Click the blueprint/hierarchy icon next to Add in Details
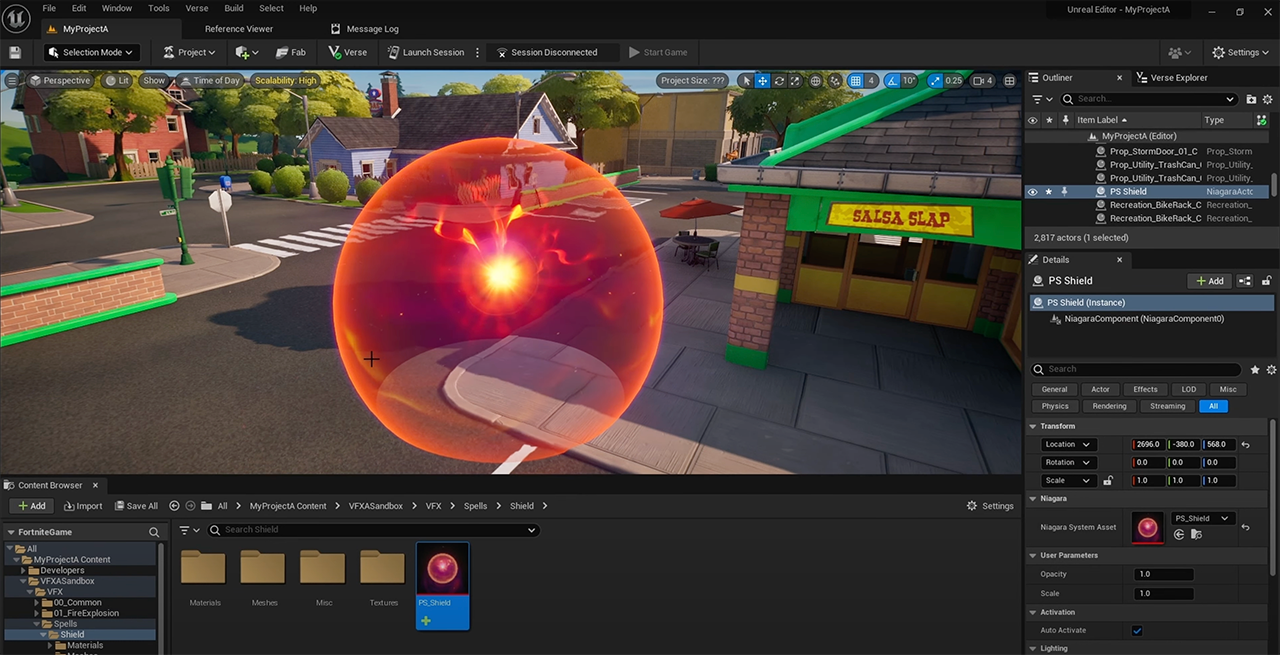 coord(1245,281)
